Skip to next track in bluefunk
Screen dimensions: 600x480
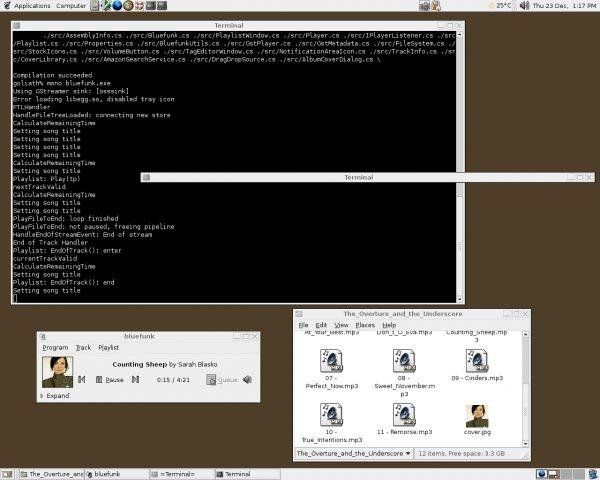click(x=135, y=379)
